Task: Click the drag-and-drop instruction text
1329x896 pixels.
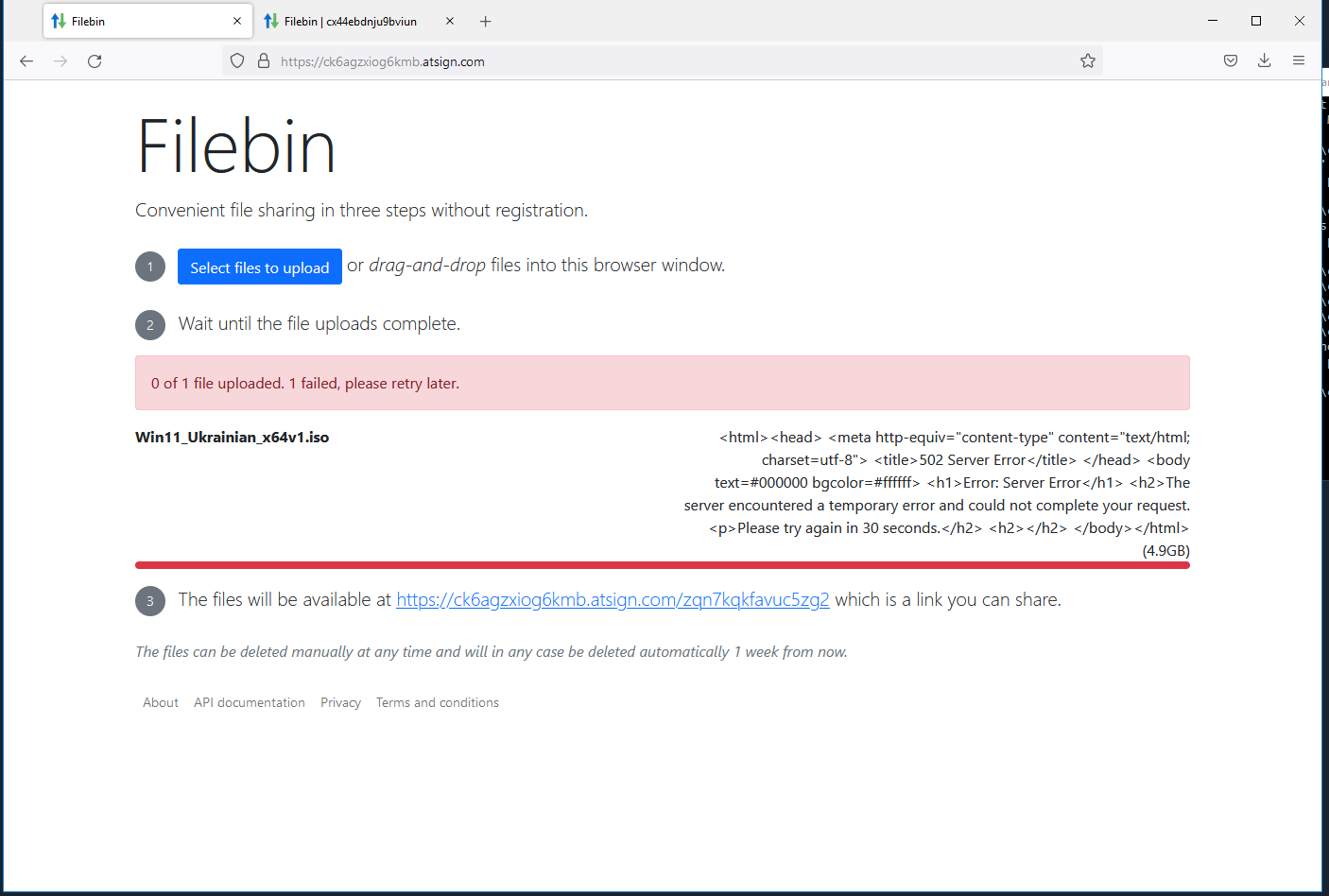Action: coord(536,266)
